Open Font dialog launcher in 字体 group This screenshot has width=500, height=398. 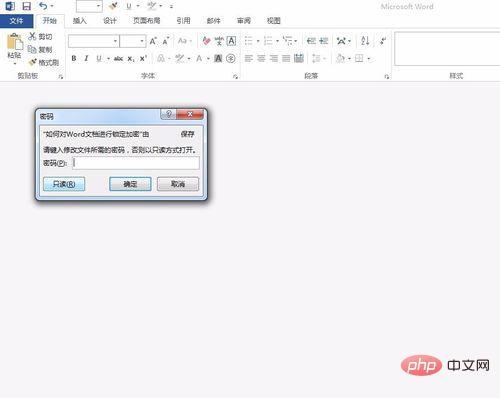pyautogui.click(x=235, y=77)
